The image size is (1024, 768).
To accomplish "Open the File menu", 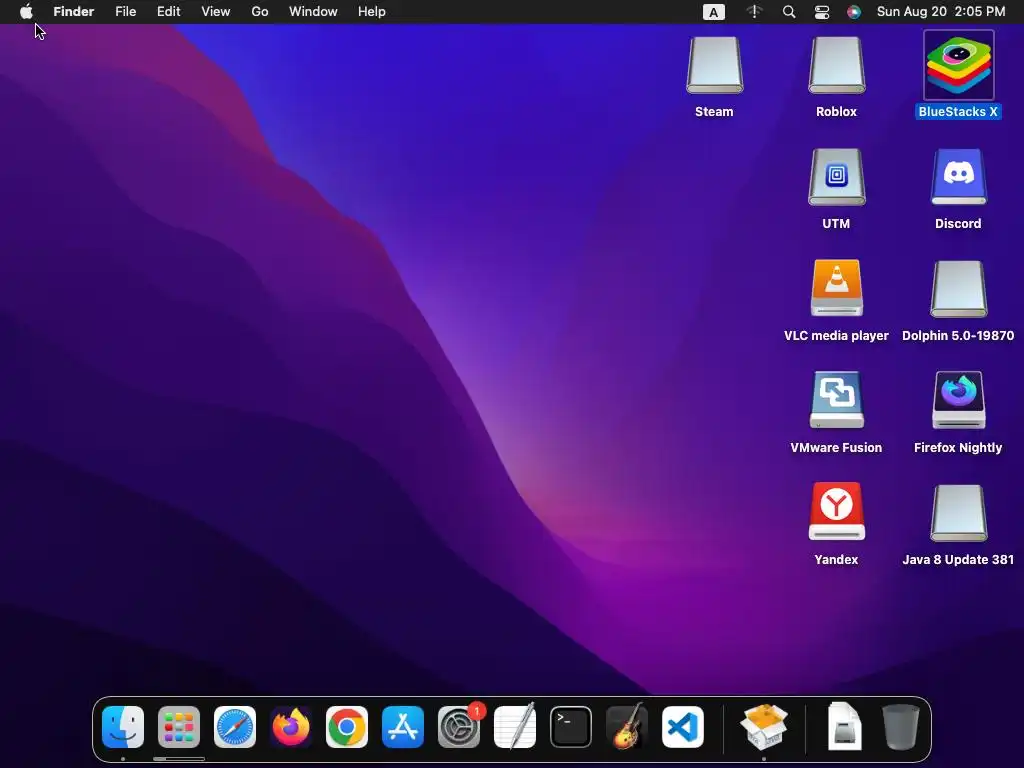I will (x=125, y=12).
